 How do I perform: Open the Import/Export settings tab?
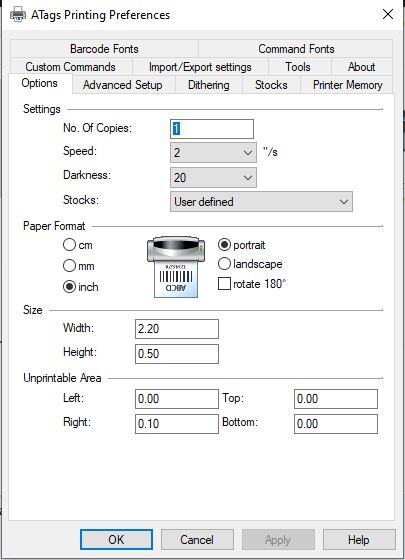click(x=200, y=67)
